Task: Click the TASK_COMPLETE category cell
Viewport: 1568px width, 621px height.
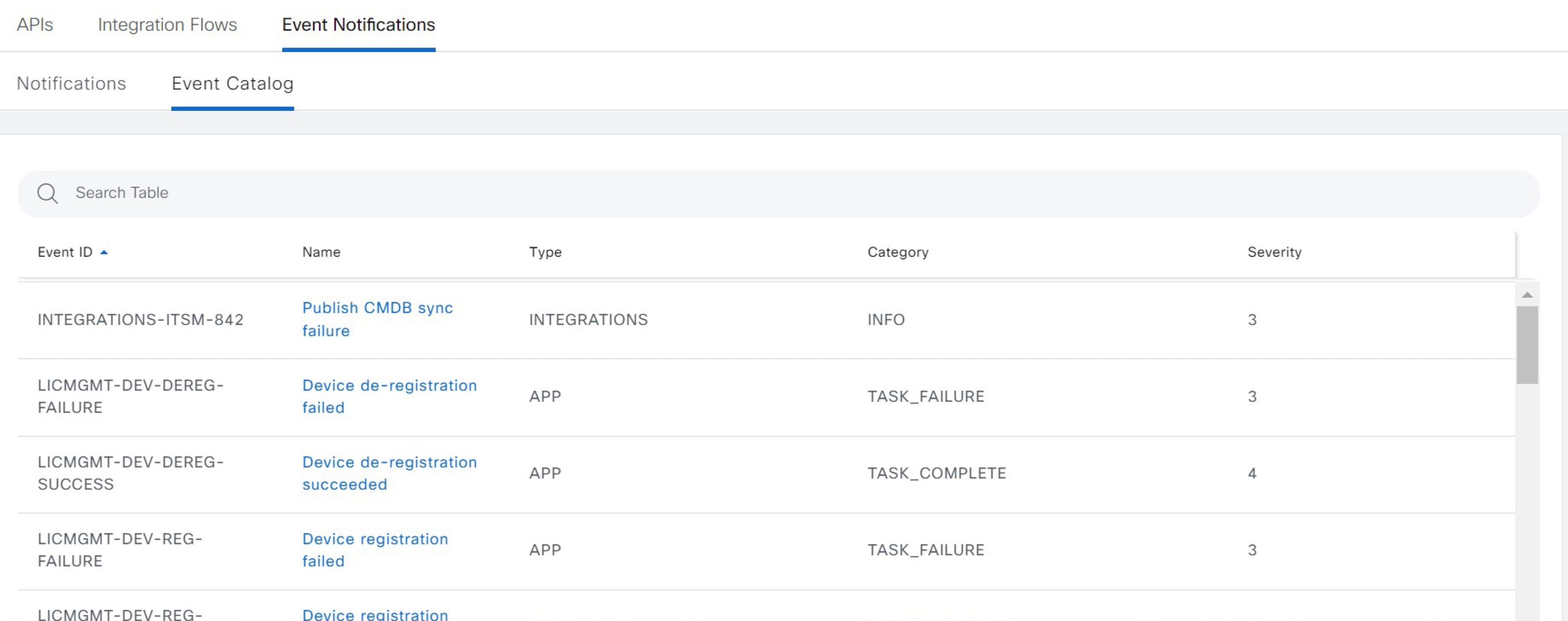Action: tap(936, 473)
